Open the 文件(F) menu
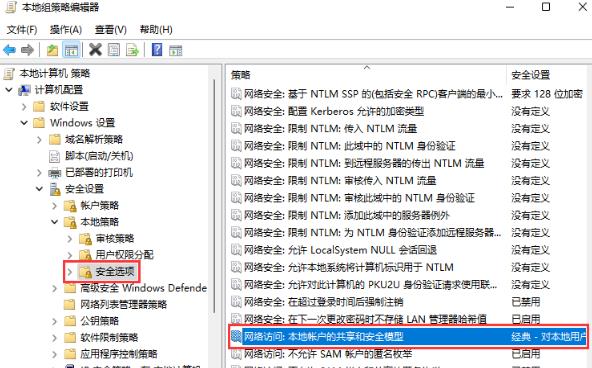This screenshot has height=368, width=592. click(x=22, y=29)
